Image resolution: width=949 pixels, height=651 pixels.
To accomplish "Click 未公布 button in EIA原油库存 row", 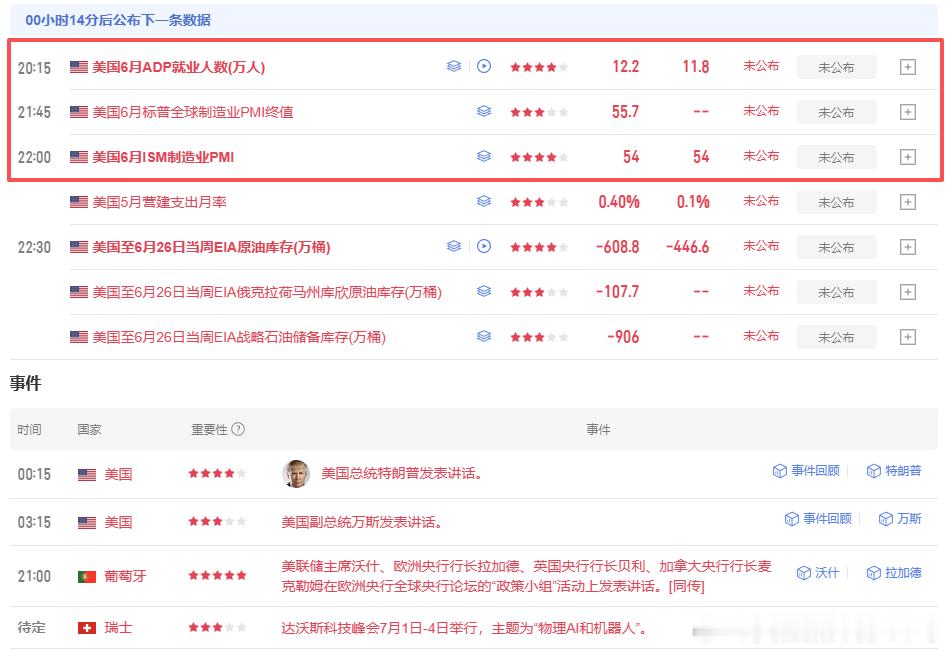I will point(836,247).
